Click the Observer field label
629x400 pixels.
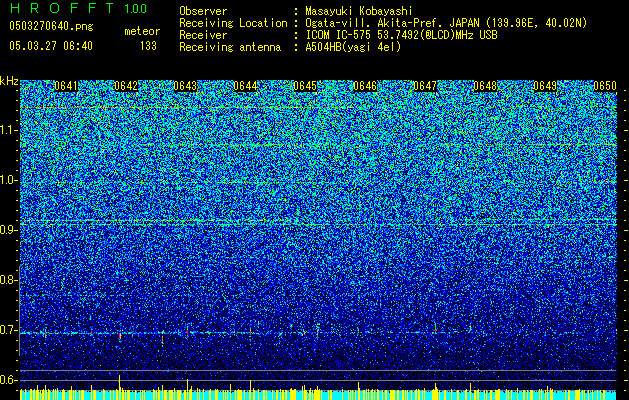(203, 11)
